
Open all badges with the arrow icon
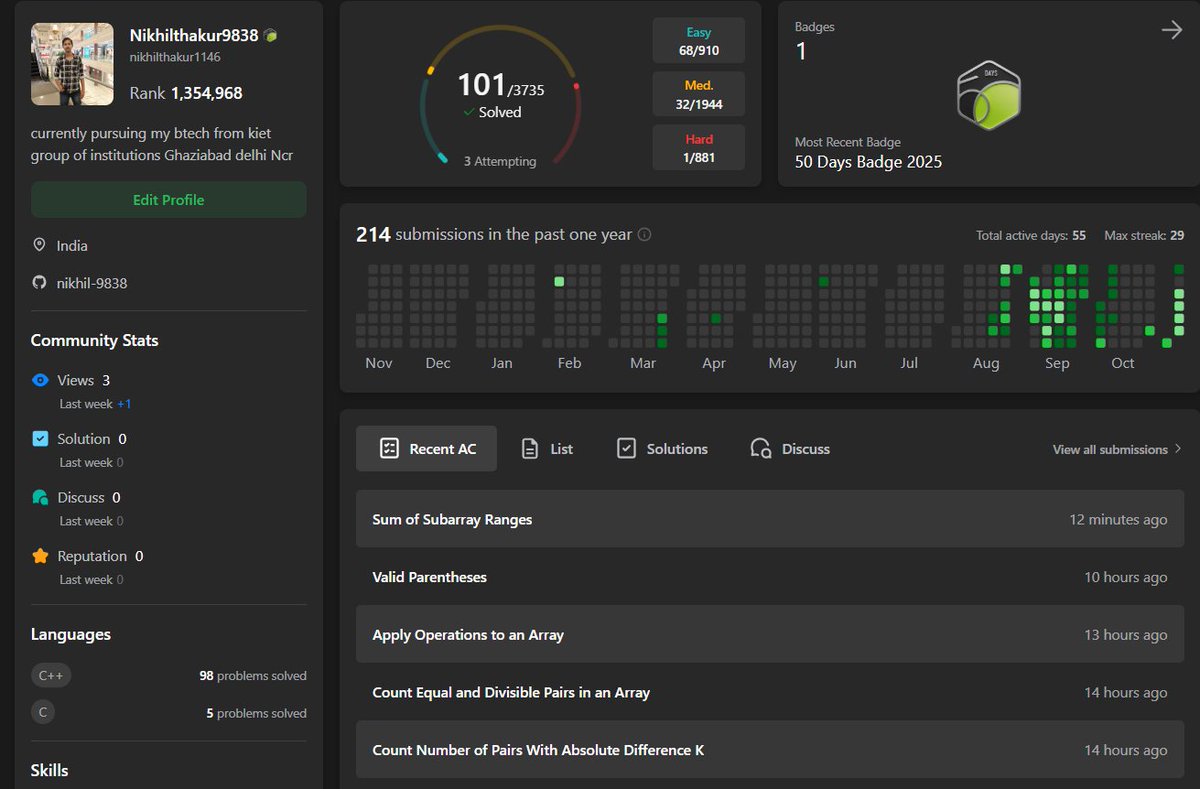point(1171,30)
